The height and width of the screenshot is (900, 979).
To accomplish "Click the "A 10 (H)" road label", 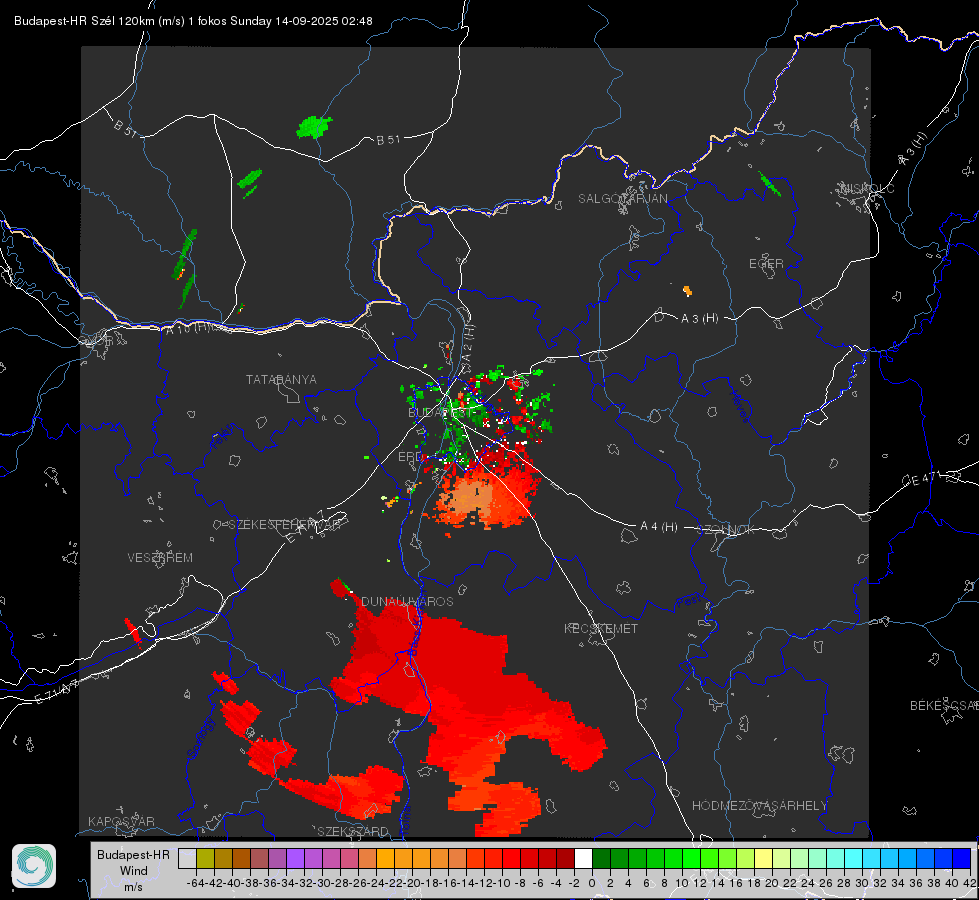I will 188,328.
